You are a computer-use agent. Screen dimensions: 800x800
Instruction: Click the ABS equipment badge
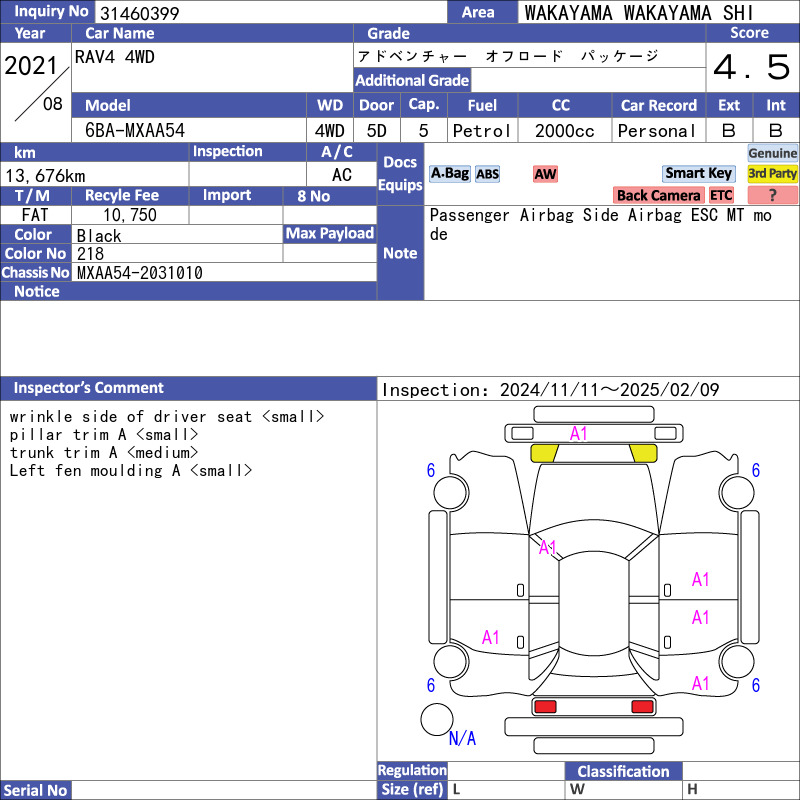[487, 174]
